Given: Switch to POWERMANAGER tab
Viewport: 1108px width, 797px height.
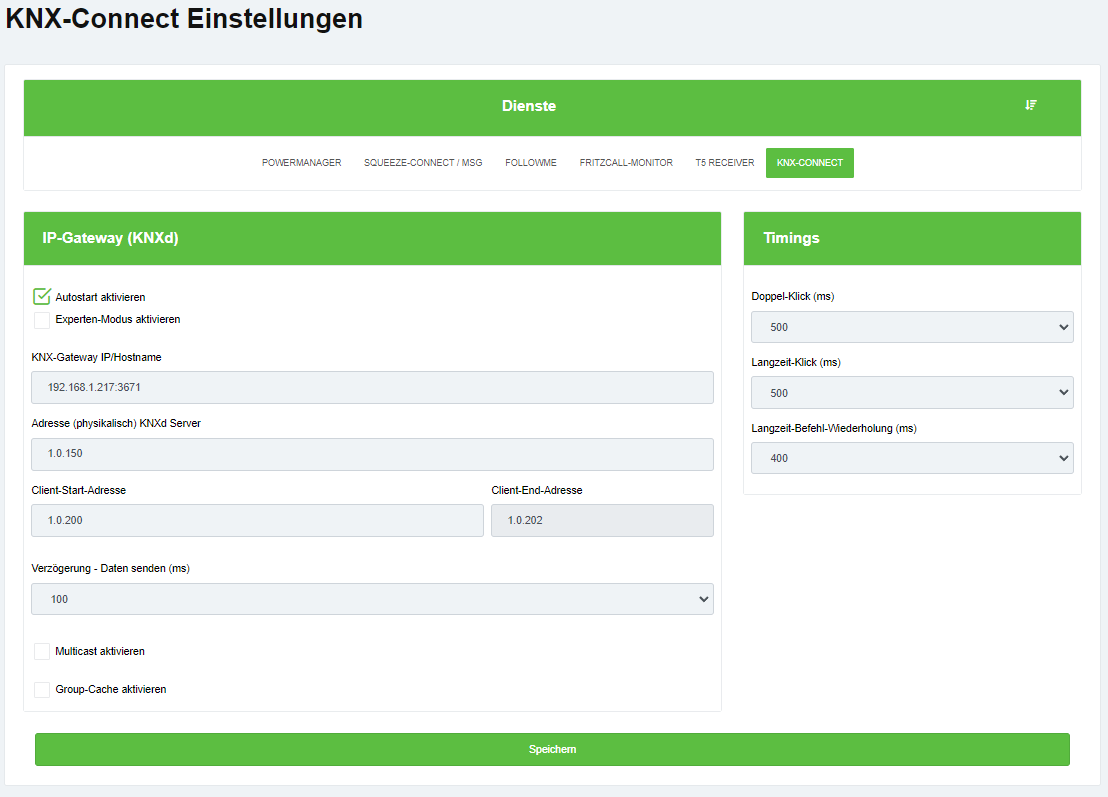Looking at the screenshot, I should pos(302,163).
